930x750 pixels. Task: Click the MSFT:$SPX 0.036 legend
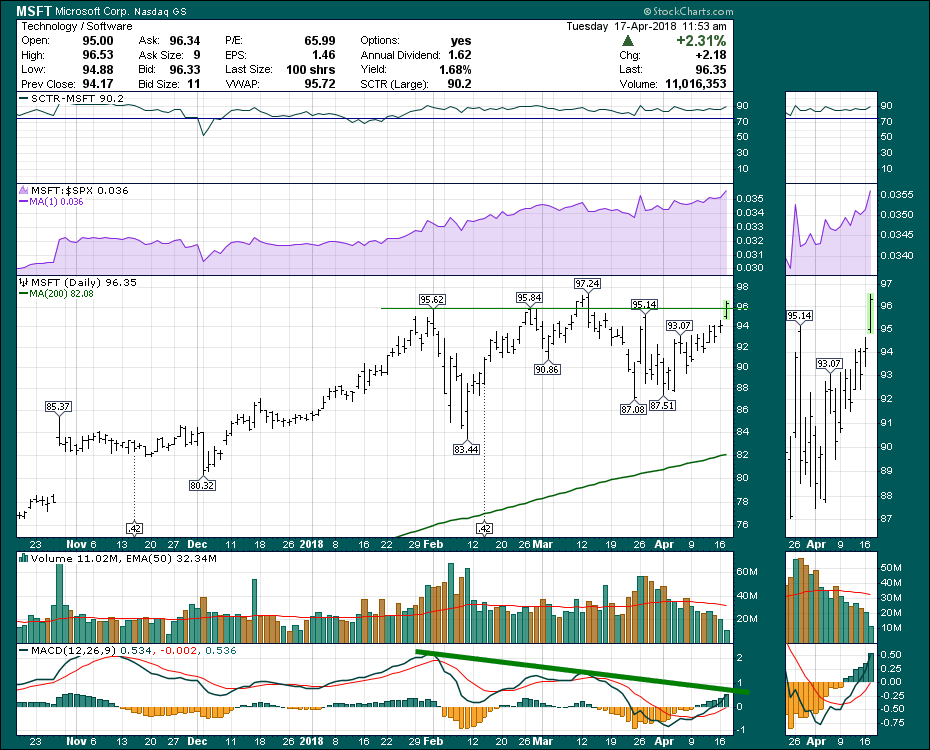(x=79, y=190)
